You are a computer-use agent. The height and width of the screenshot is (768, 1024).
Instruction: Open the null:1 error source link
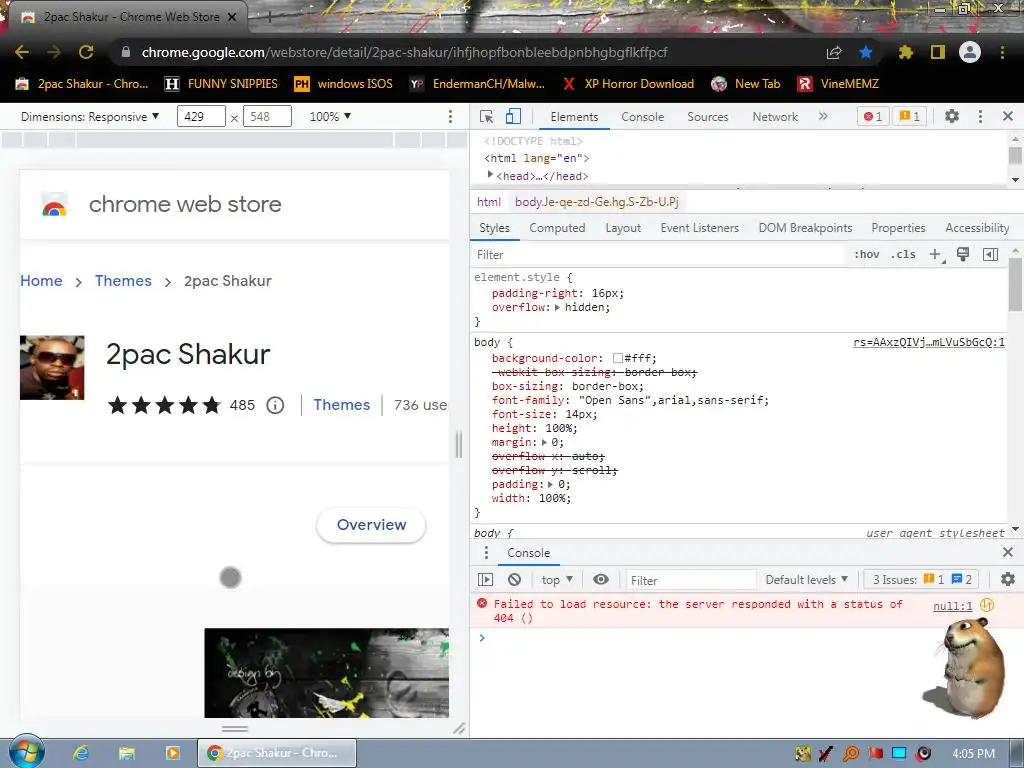pos(953,606)
